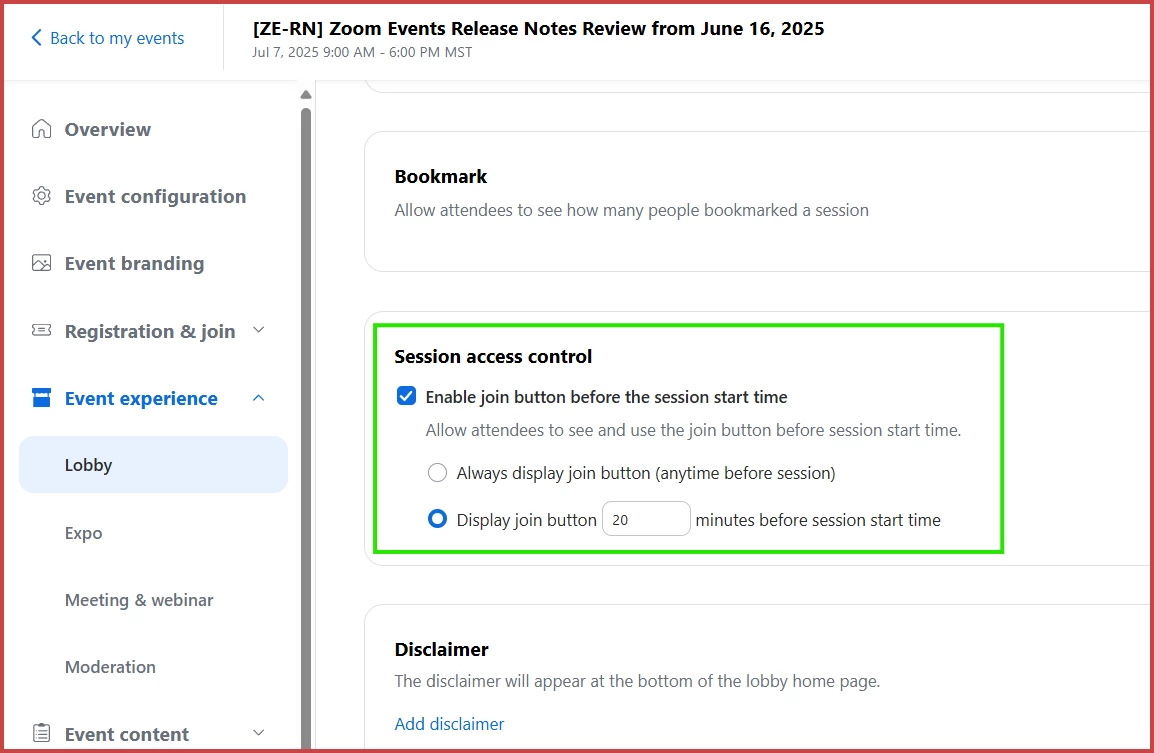Click the Event content clipboard icon
The width and height of the screenshot is (1154, 753).
pyautogui.click(x=41, y=733)
